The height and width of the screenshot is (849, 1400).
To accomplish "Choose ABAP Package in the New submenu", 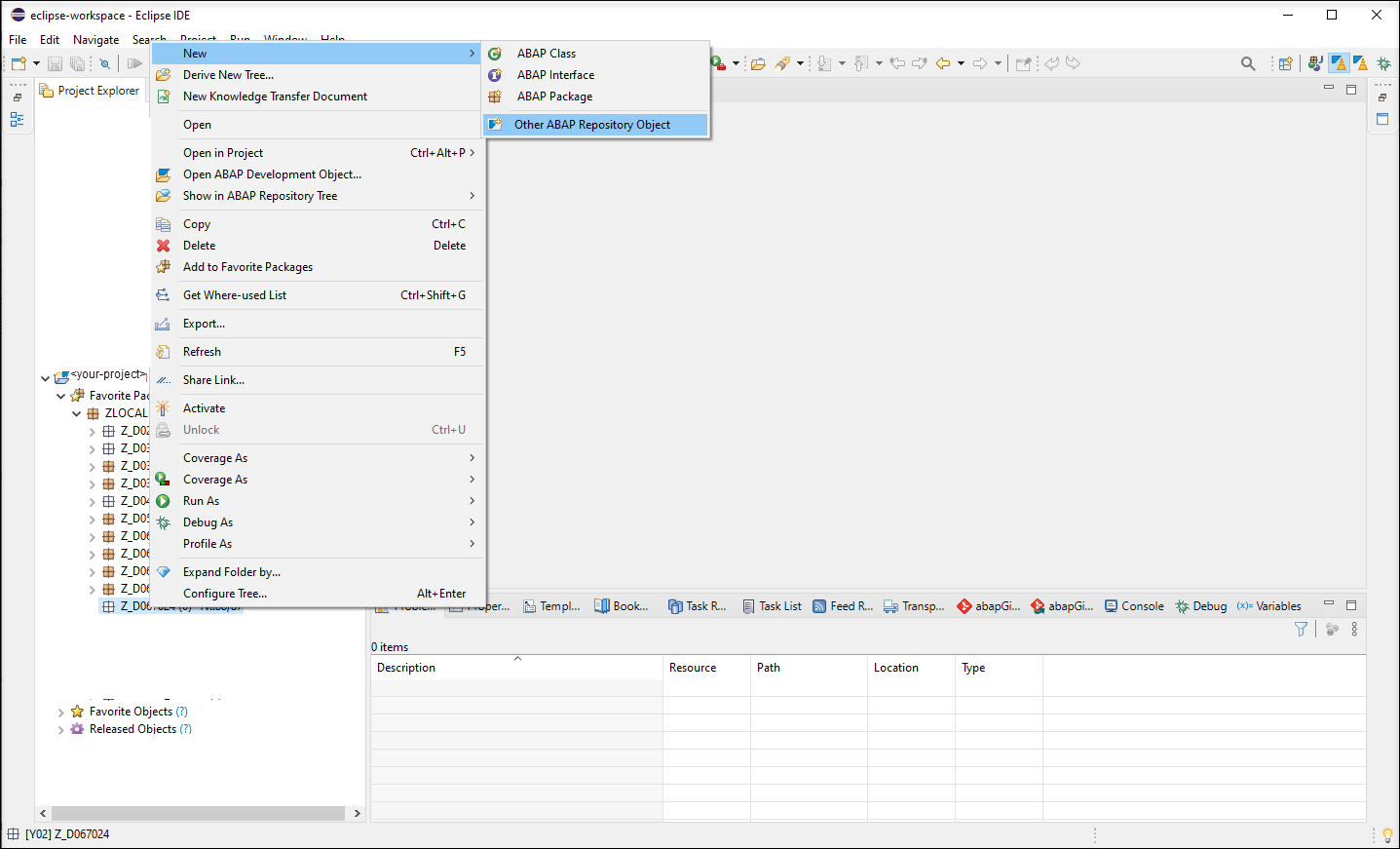I will pos(596,96).
